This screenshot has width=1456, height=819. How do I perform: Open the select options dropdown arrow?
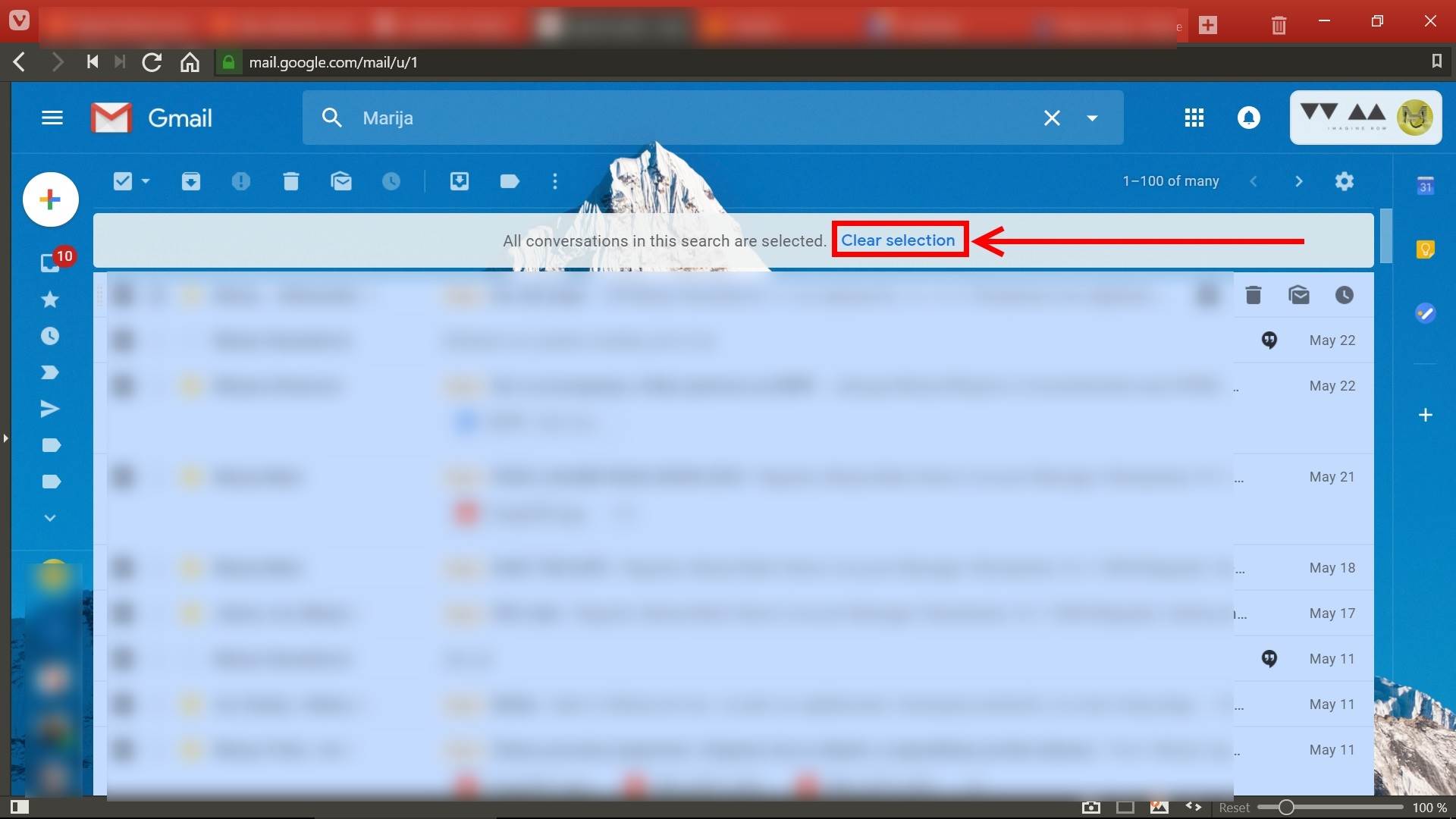[x=146, y=181]
